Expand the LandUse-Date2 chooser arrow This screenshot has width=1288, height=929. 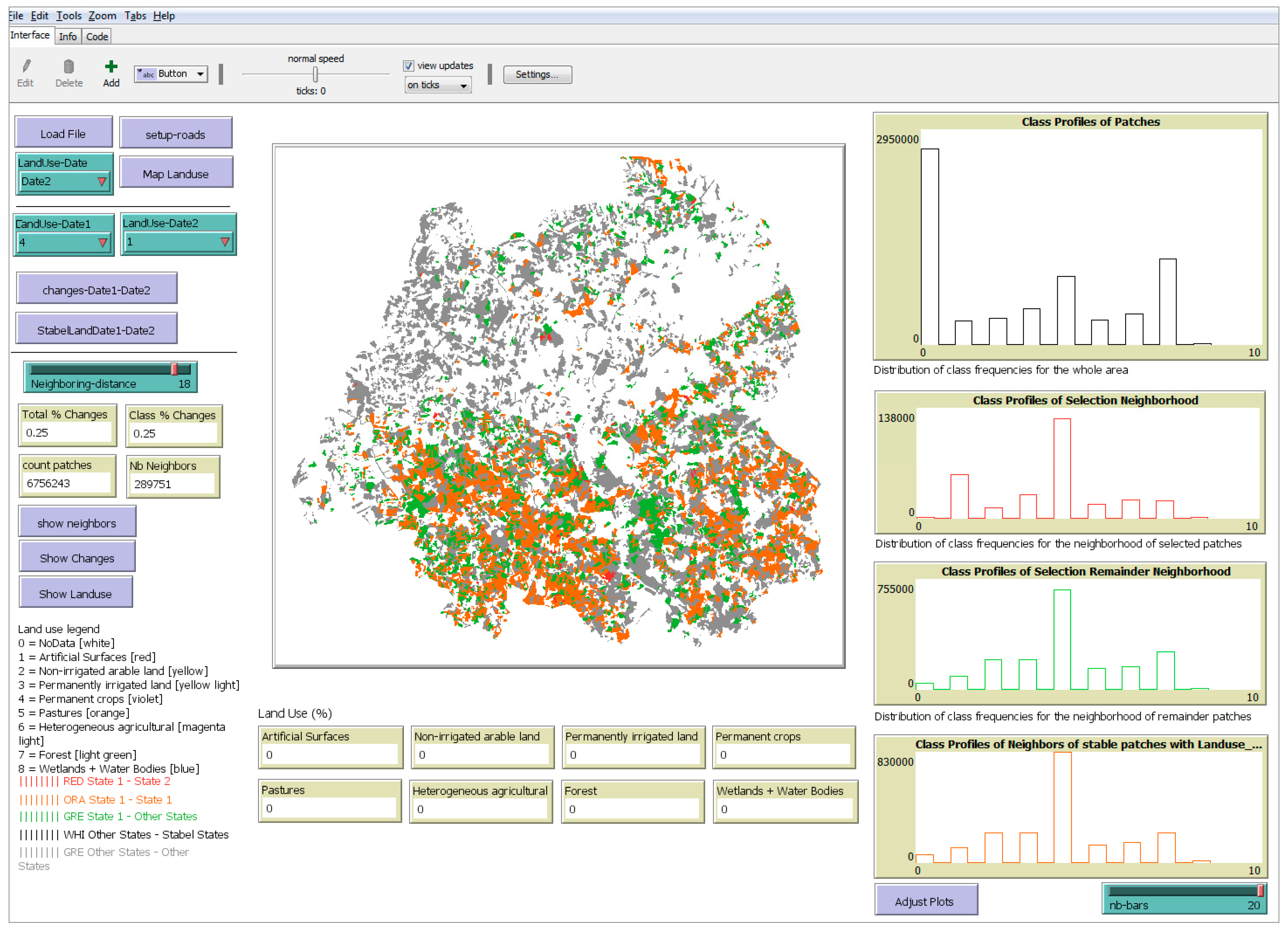point(225,243)
